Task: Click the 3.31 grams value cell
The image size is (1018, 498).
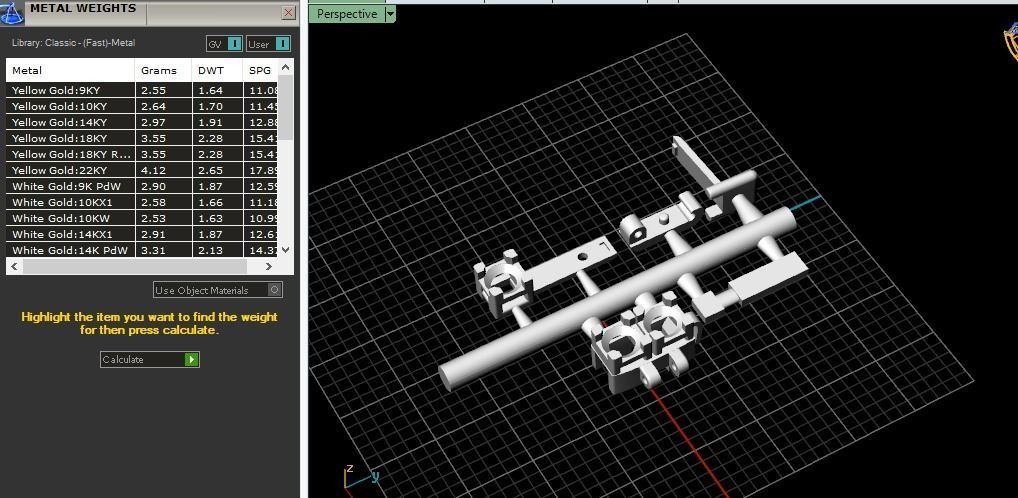Action: (163, 250)
